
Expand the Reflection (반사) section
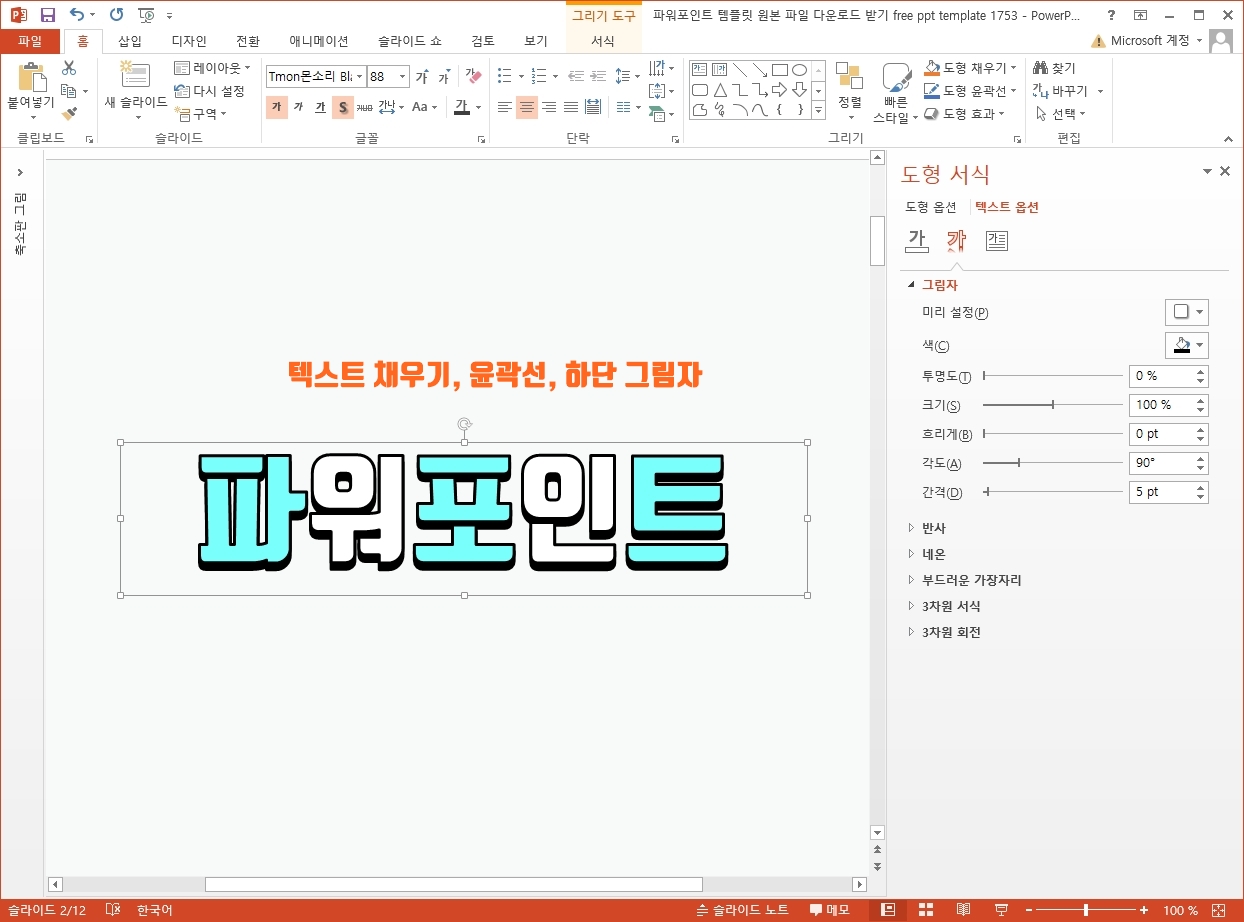934,528
